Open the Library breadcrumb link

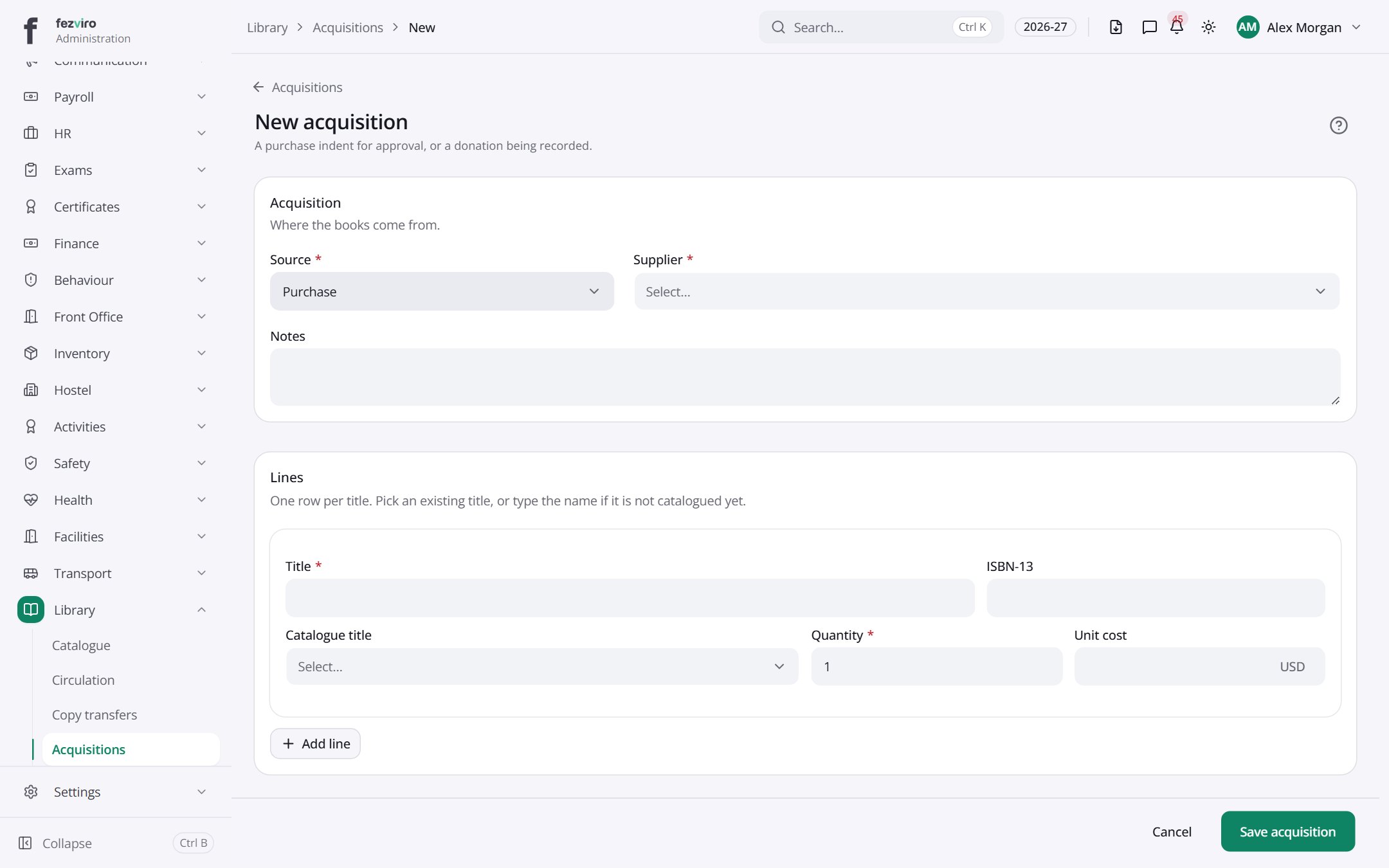click(x=268, y=27)
